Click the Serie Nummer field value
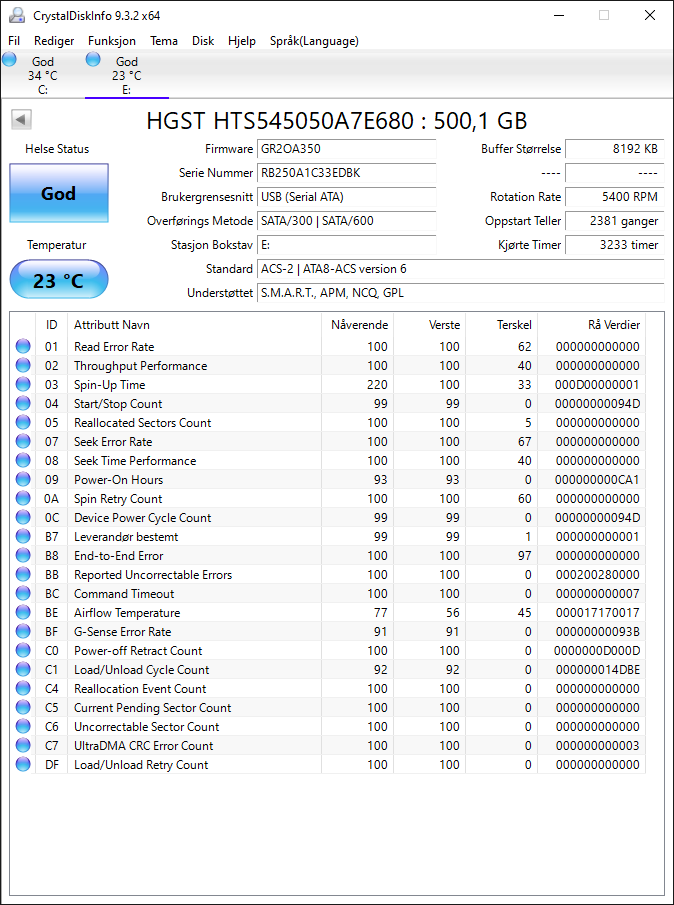Screen dimensions: 674x905 (346, 173)
